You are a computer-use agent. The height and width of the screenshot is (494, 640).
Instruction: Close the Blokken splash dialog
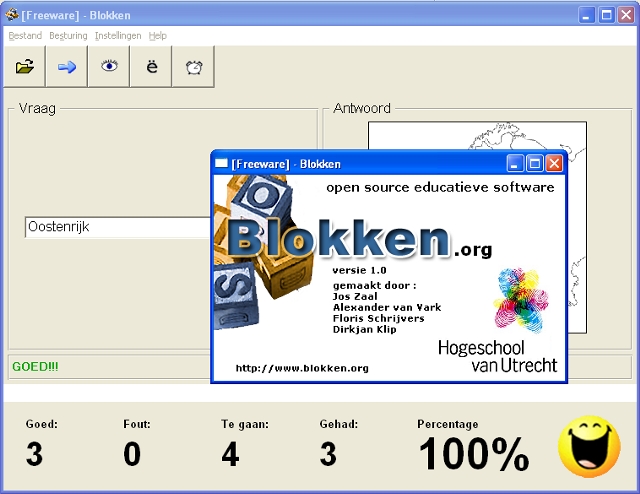pyautogui.click(x=554, y=163)
